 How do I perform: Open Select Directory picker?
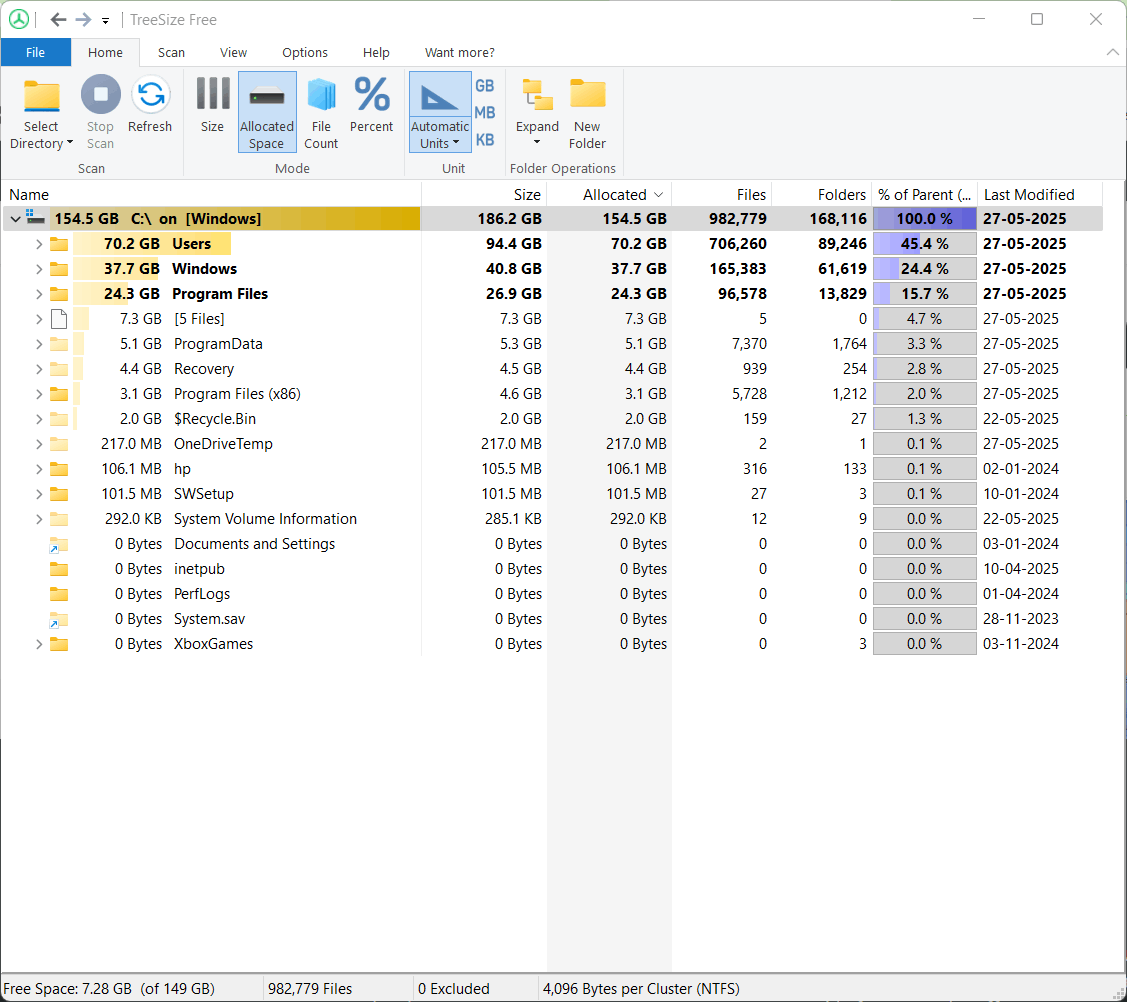click(41, 110)
